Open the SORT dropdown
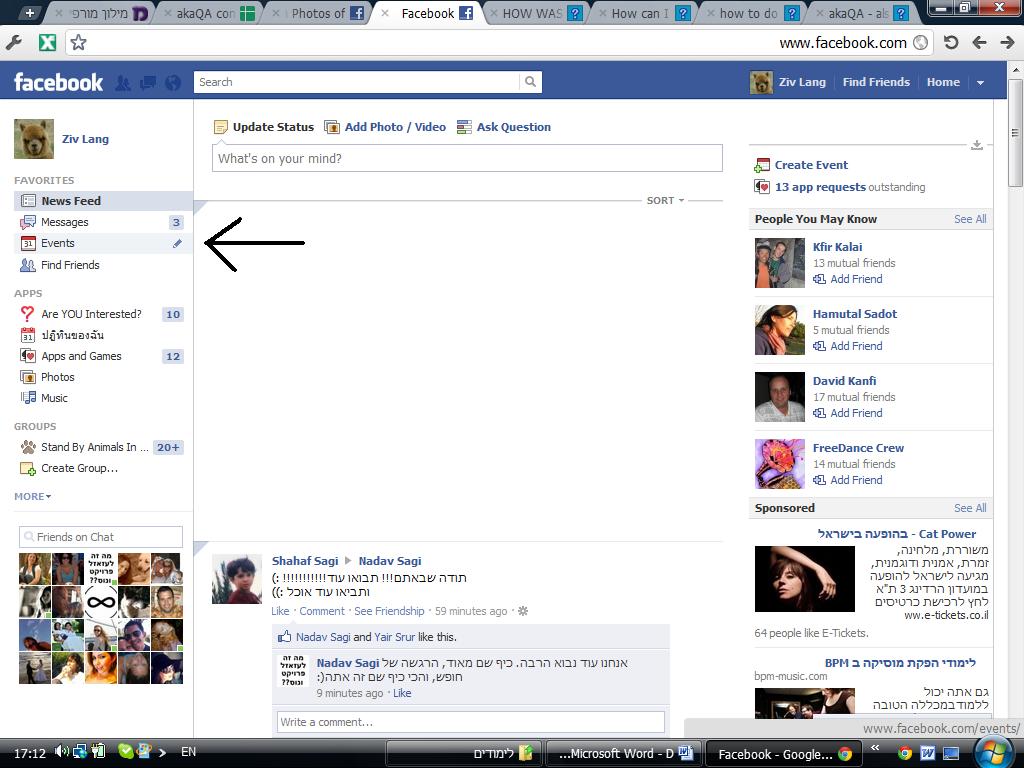This screenshot has height=768, width=1024. click(665, 200)
